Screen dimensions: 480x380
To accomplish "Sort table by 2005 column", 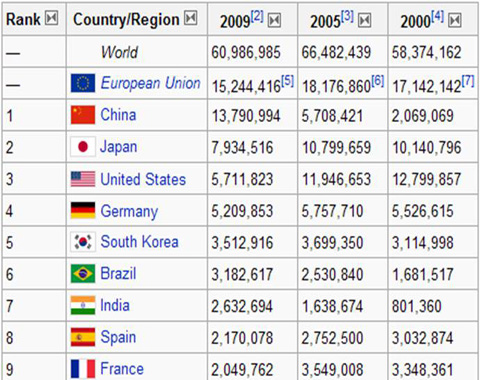I will click(365, 21).
